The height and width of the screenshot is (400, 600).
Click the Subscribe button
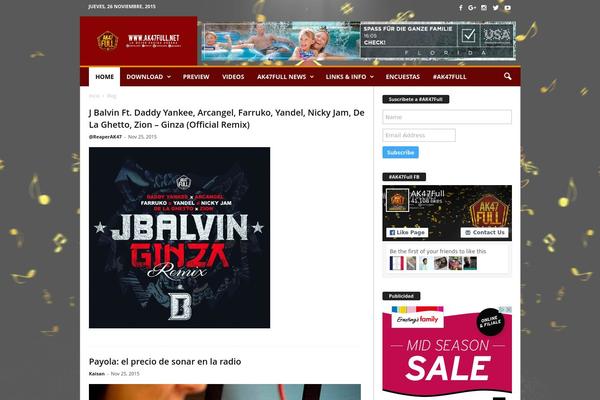click(400, 152)
